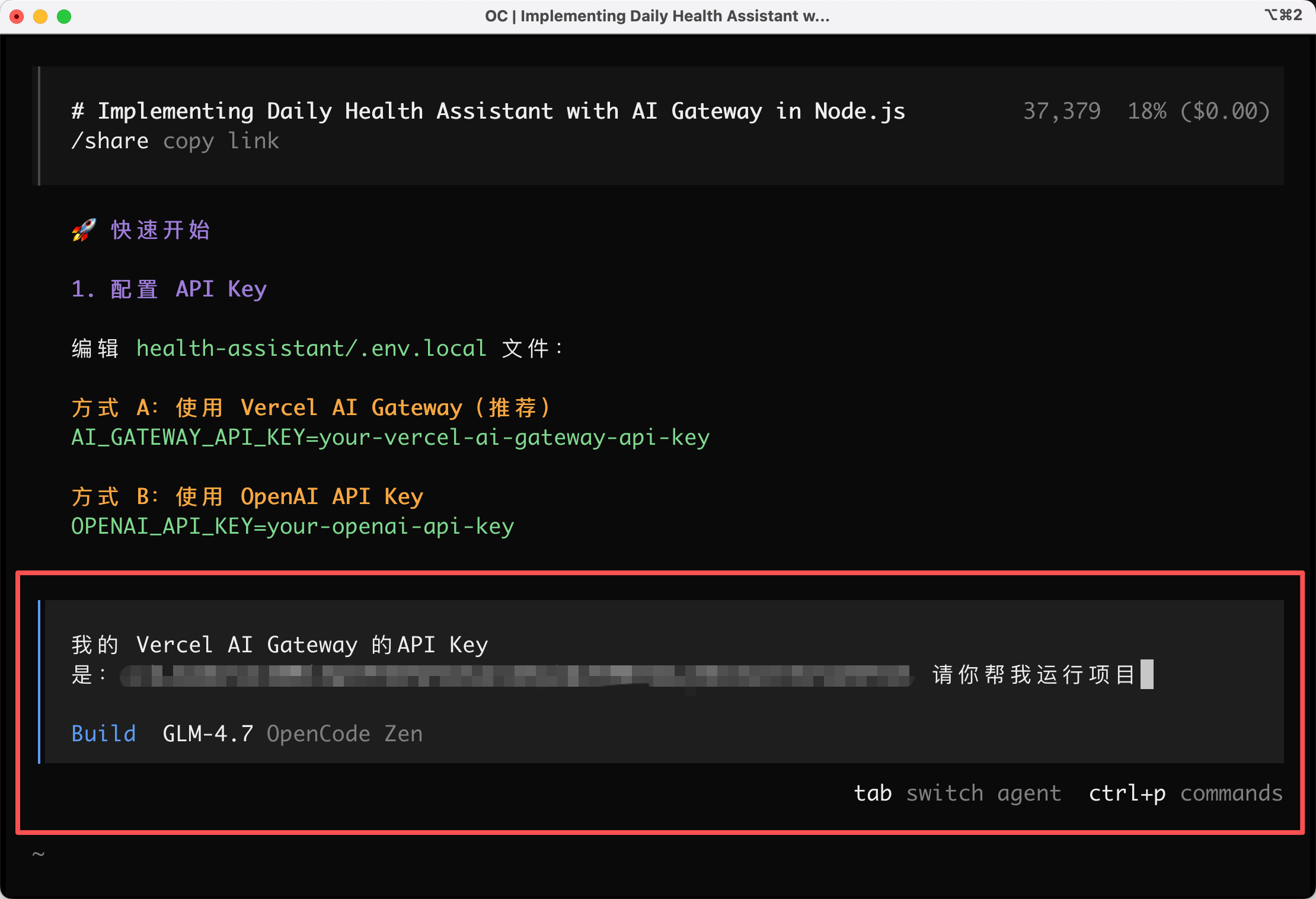Viewport: 1316px width, 899px height.
Task: Click the window title bar text
Action: point(657,16)
